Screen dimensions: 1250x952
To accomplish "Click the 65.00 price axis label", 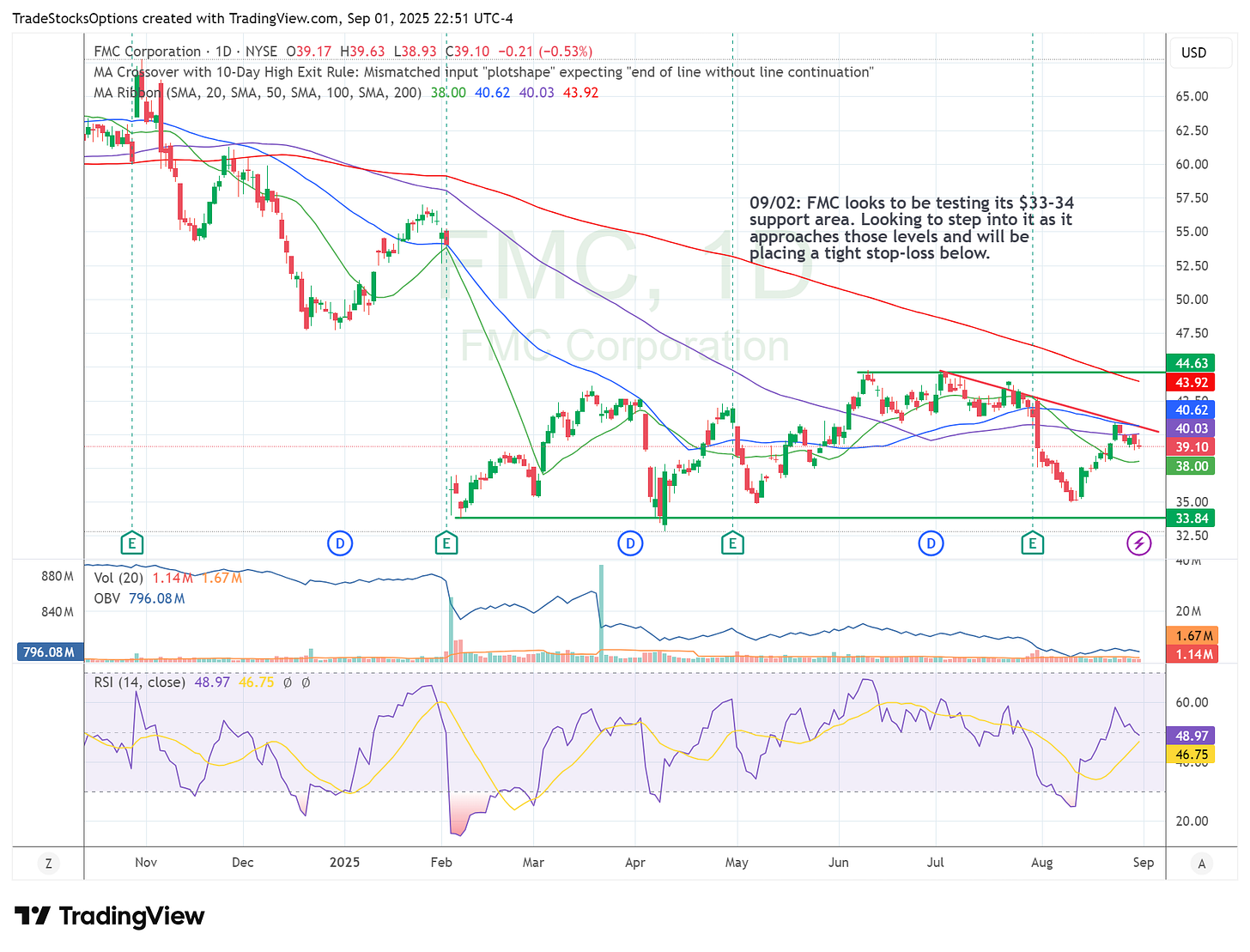I will [x=1192, y=96].
